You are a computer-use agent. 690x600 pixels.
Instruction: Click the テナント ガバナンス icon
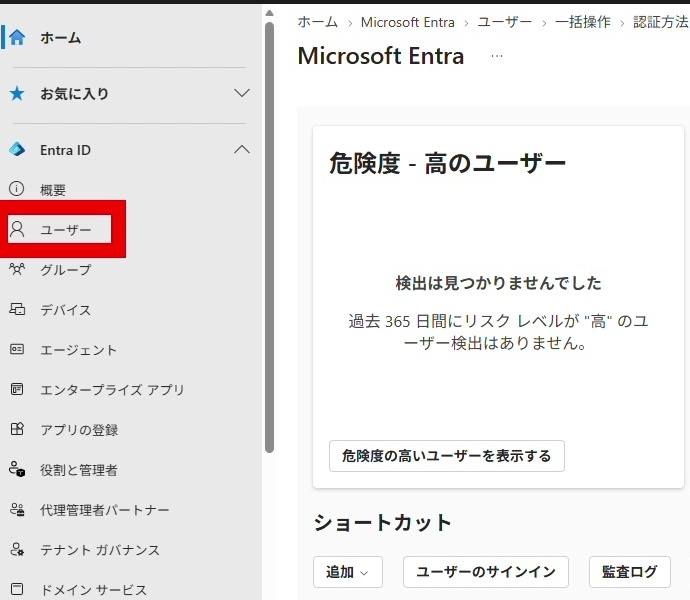17,549
